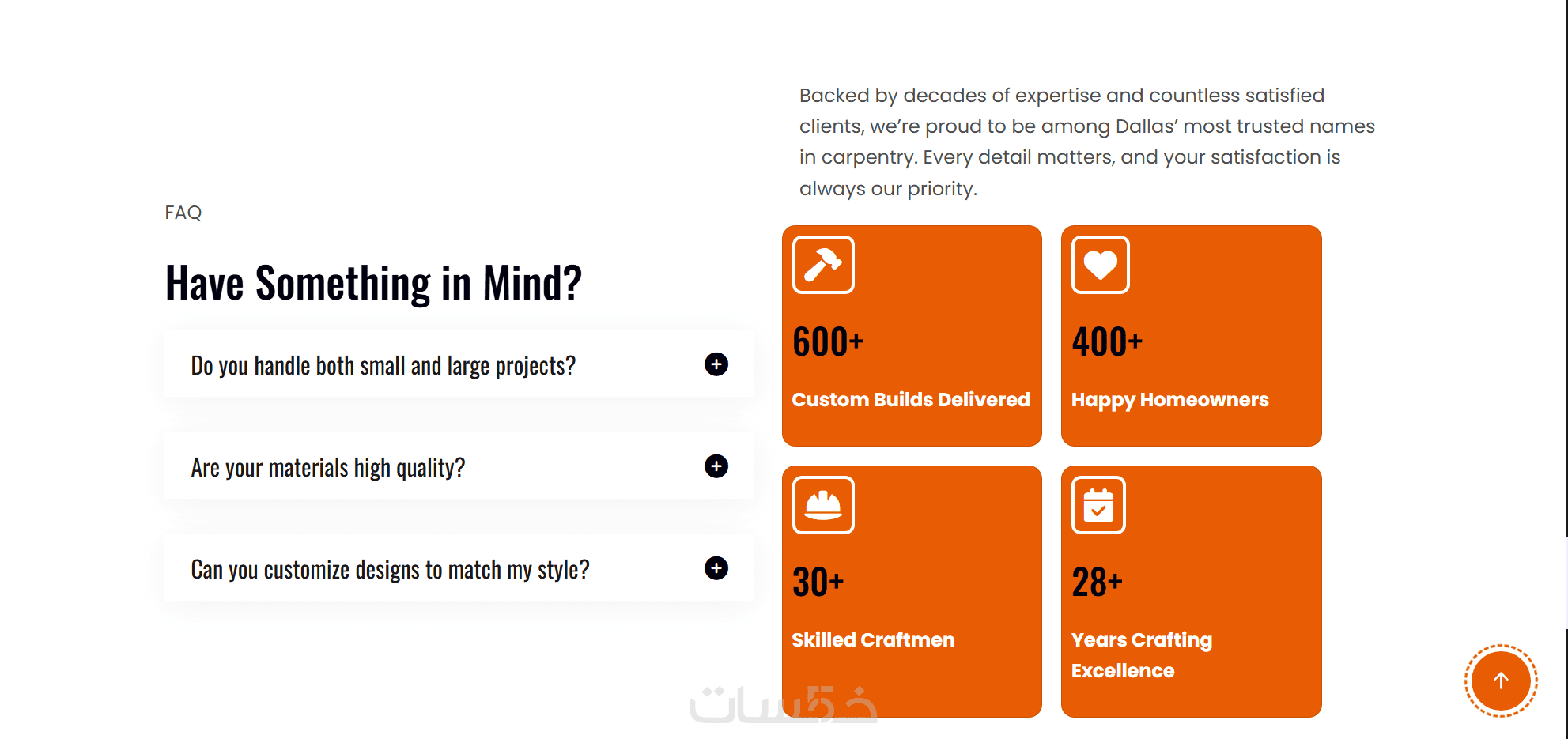Viewport: 1568px width, 739px height.
Task: Click the hammer icon on Custom Builds card
Action: point(823,265)
